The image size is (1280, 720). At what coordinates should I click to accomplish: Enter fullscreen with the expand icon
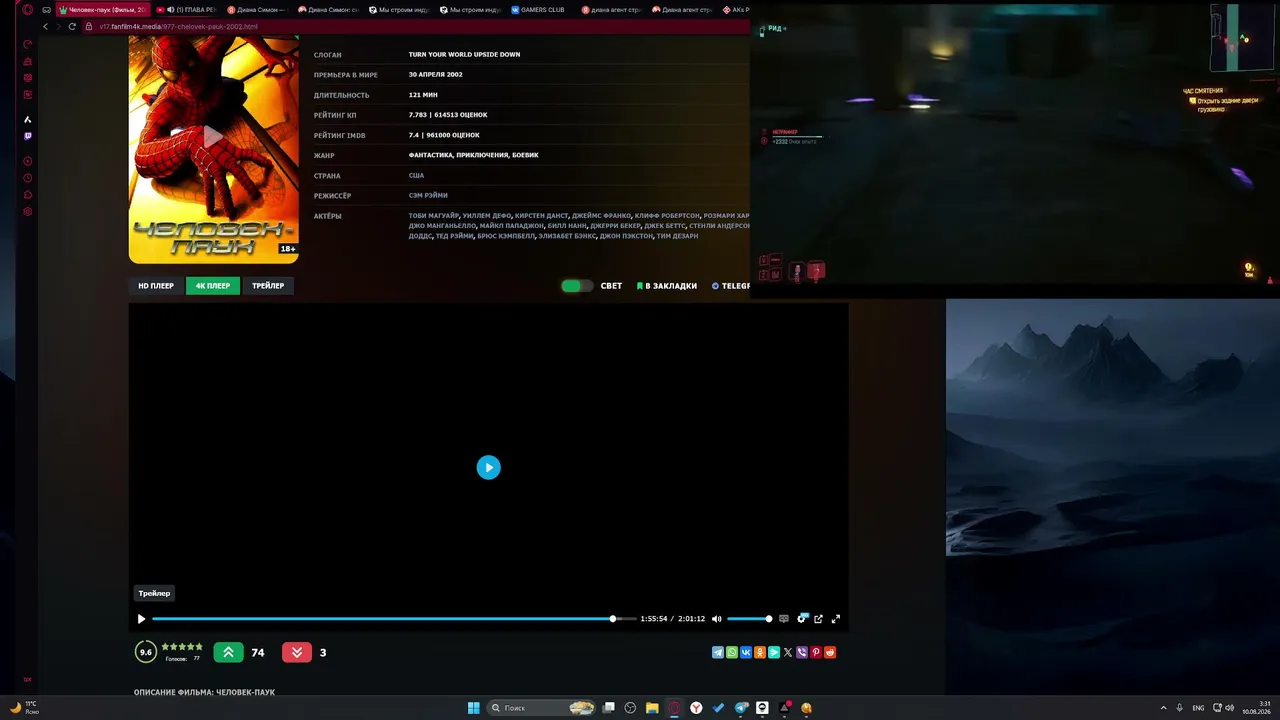(836, 619)
